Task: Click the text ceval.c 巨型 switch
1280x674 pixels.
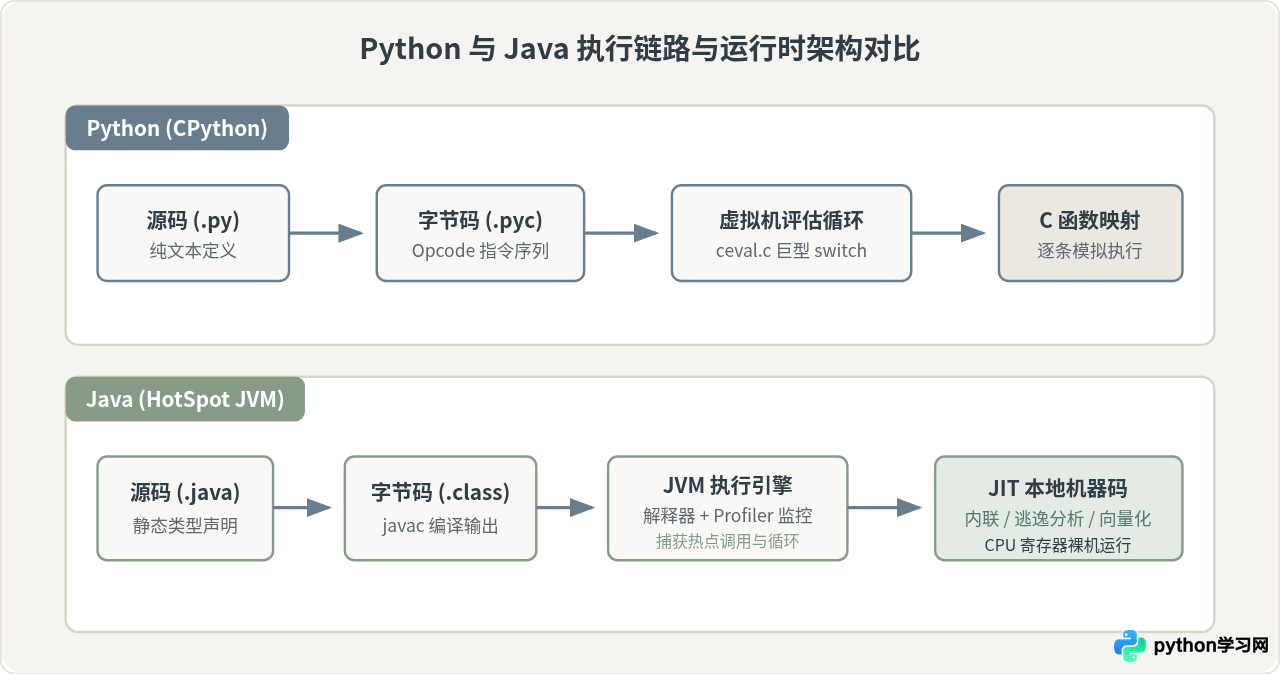Action: (x=791, y=250)
